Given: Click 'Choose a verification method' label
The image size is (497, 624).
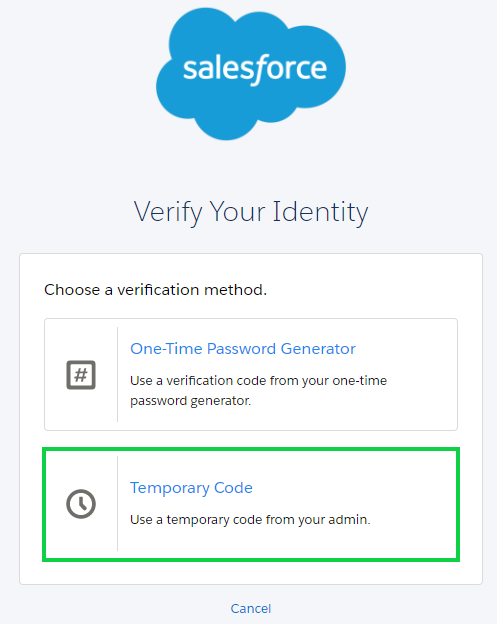Looking at the screenshot, I should [x=156, y=290].
